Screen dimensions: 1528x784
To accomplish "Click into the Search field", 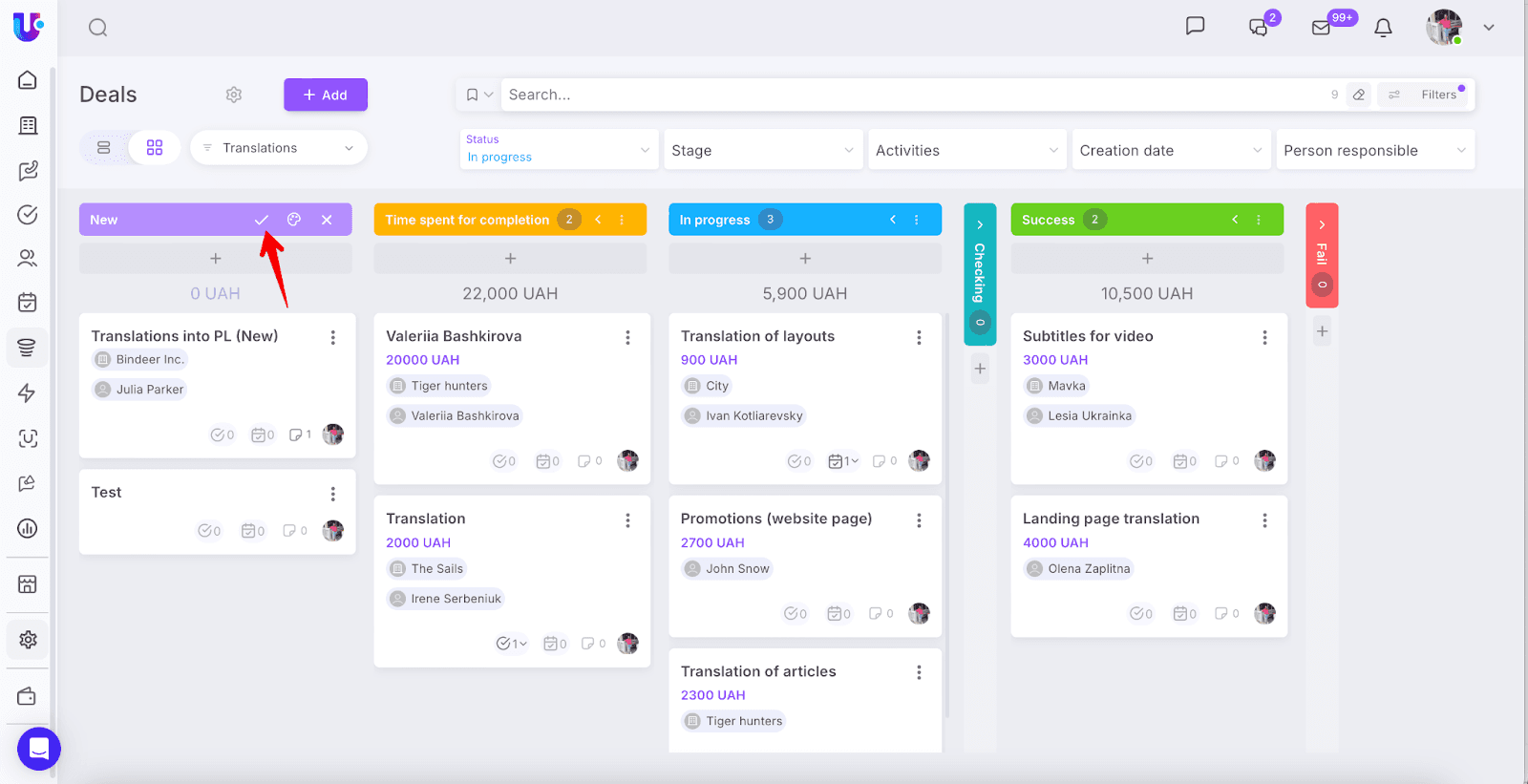I will (907, 95).
